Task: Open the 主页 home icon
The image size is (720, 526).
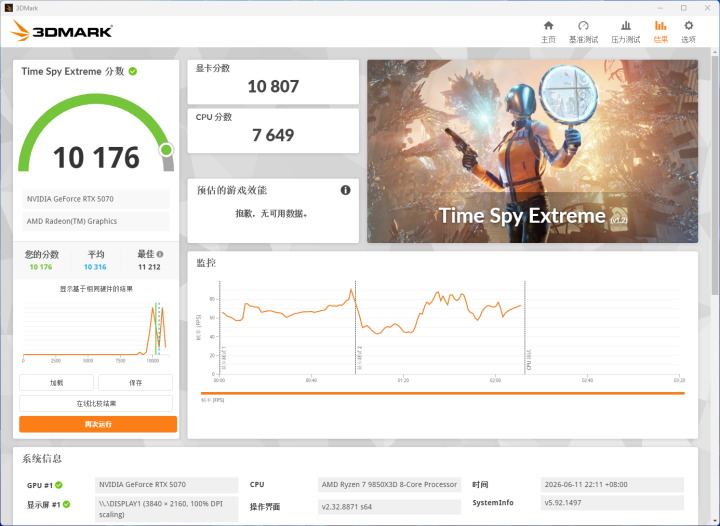Action: click(548, 26)
